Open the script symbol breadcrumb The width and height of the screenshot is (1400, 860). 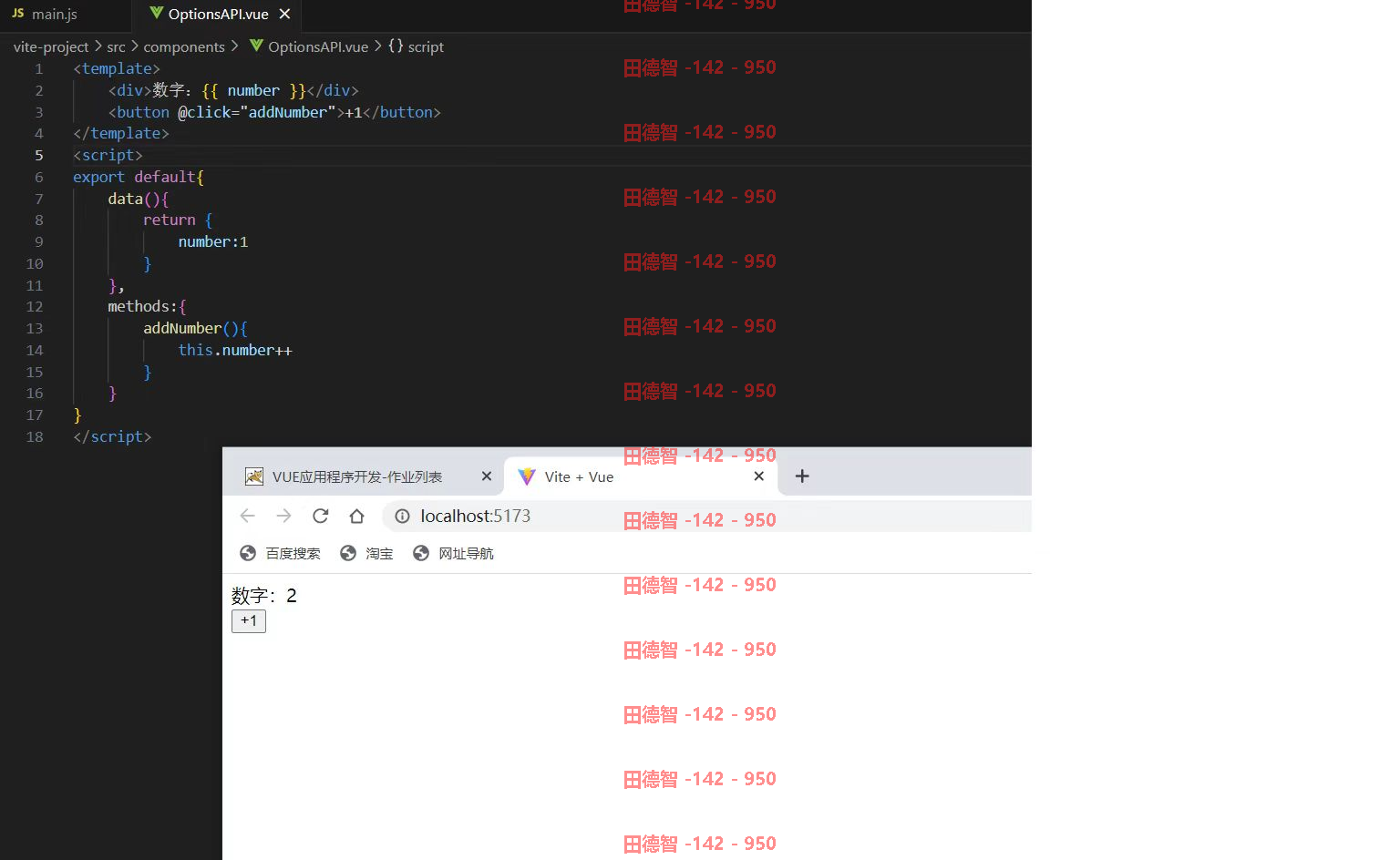(426, 46)
